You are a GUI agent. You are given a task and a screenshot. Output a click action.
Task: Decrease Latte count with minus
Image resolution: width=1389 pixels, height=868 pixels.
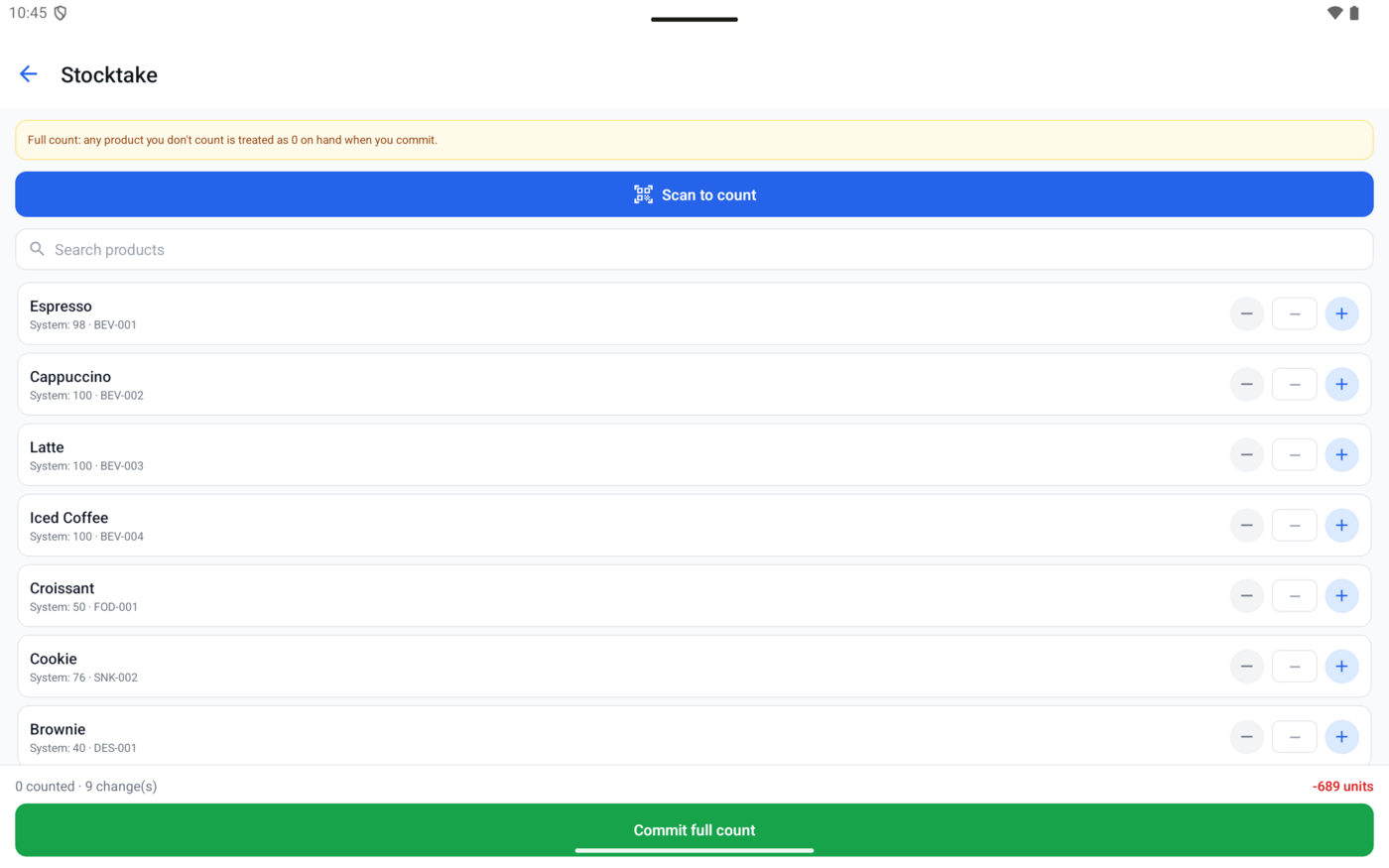click(1246, 454)
